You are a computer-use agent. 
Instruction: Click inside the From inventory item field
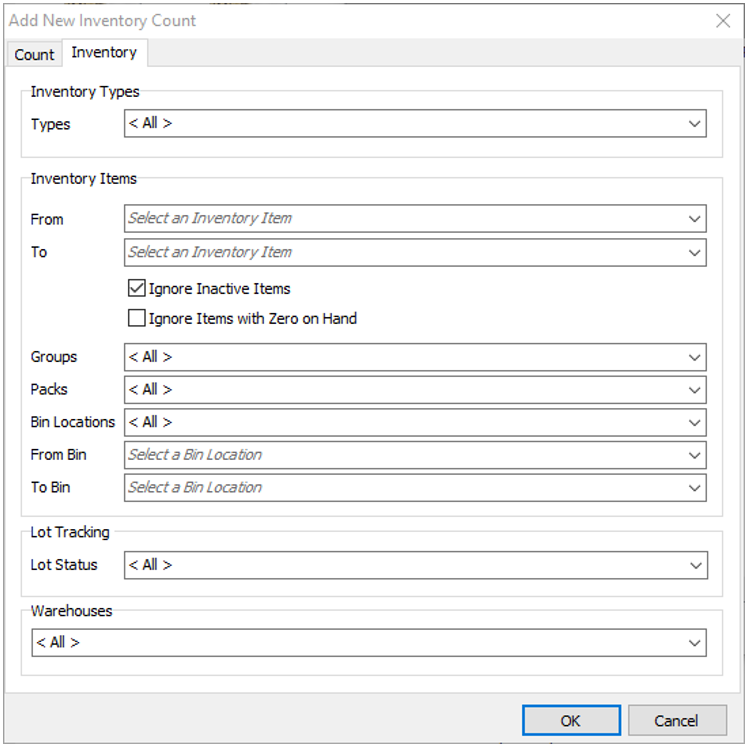(x=400, y=219)
